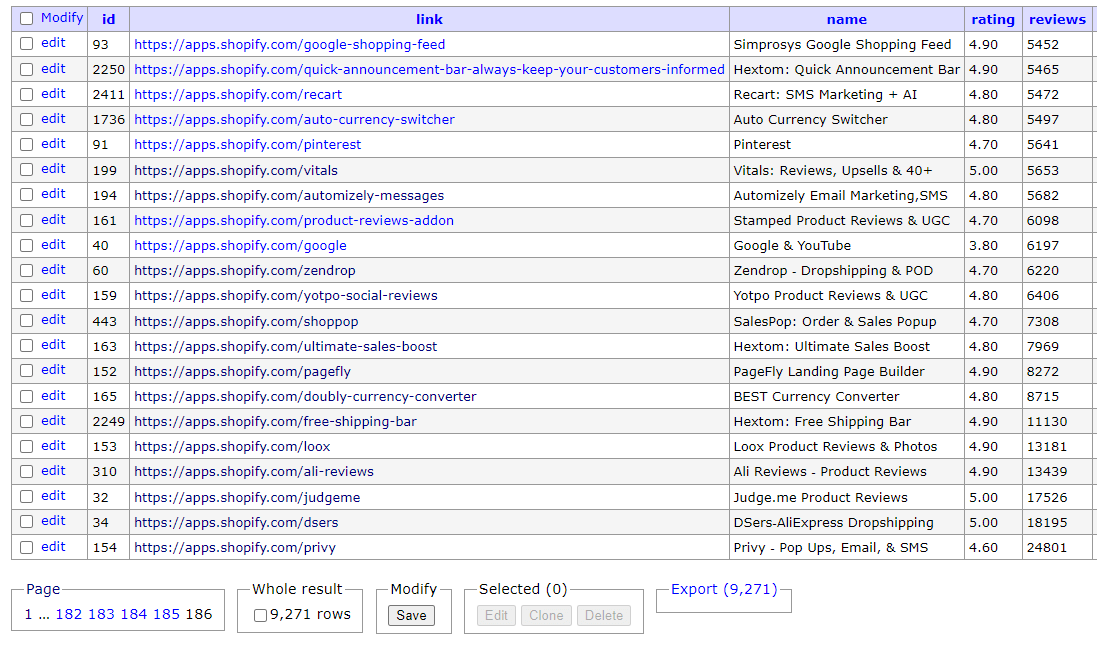Sort by the rating column header
Screen dimensions: 1097x645
(x=993, y=20)
